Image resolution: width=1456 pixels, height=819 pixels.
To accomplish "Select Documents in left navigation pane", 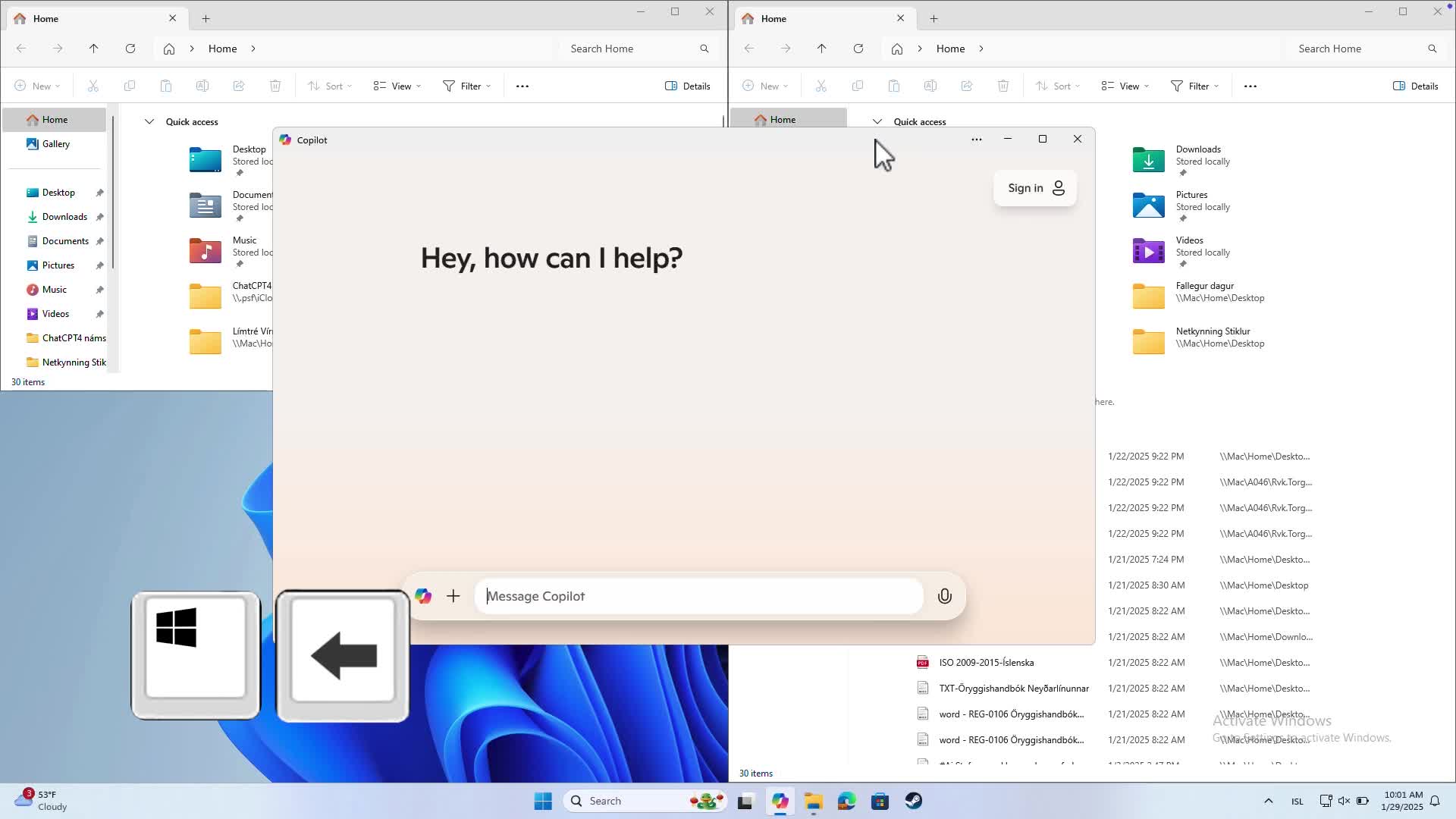I will pos(64,241).
